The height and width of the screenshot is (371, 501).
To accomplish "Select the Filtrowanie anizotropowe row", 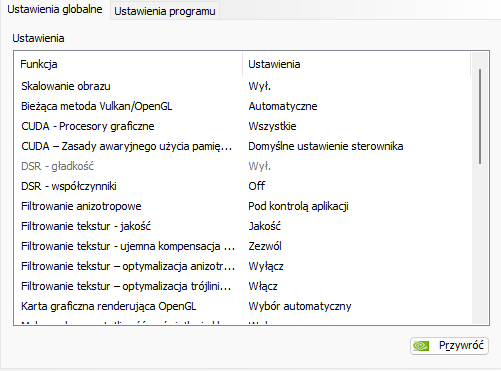I will (243, 206).
